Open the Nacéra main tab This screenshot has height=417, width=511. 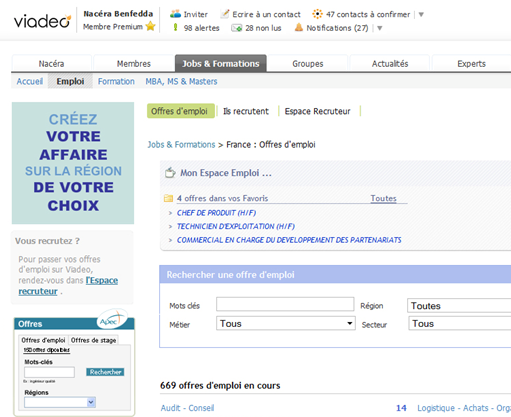[51, 63]
